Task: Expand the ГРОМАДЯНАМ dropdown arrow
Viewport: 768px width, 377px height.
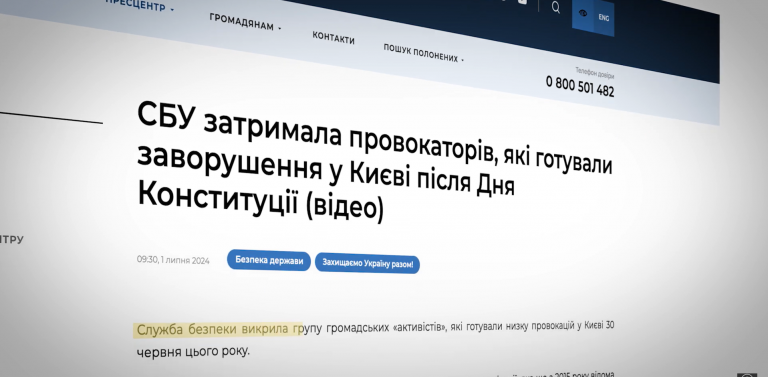Action: click(280, 28)
